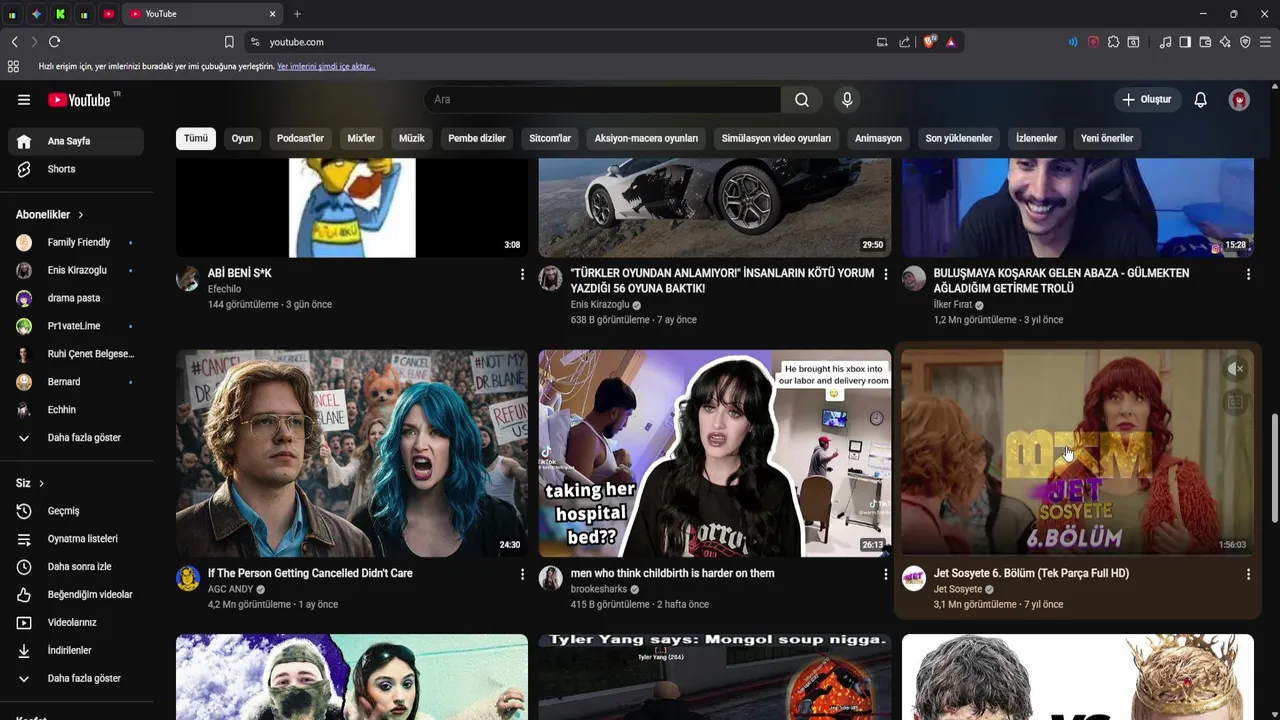Open more options for BULUŞMAYA KOŞARAK GELEN ABAZA video

pos(1248,274)
